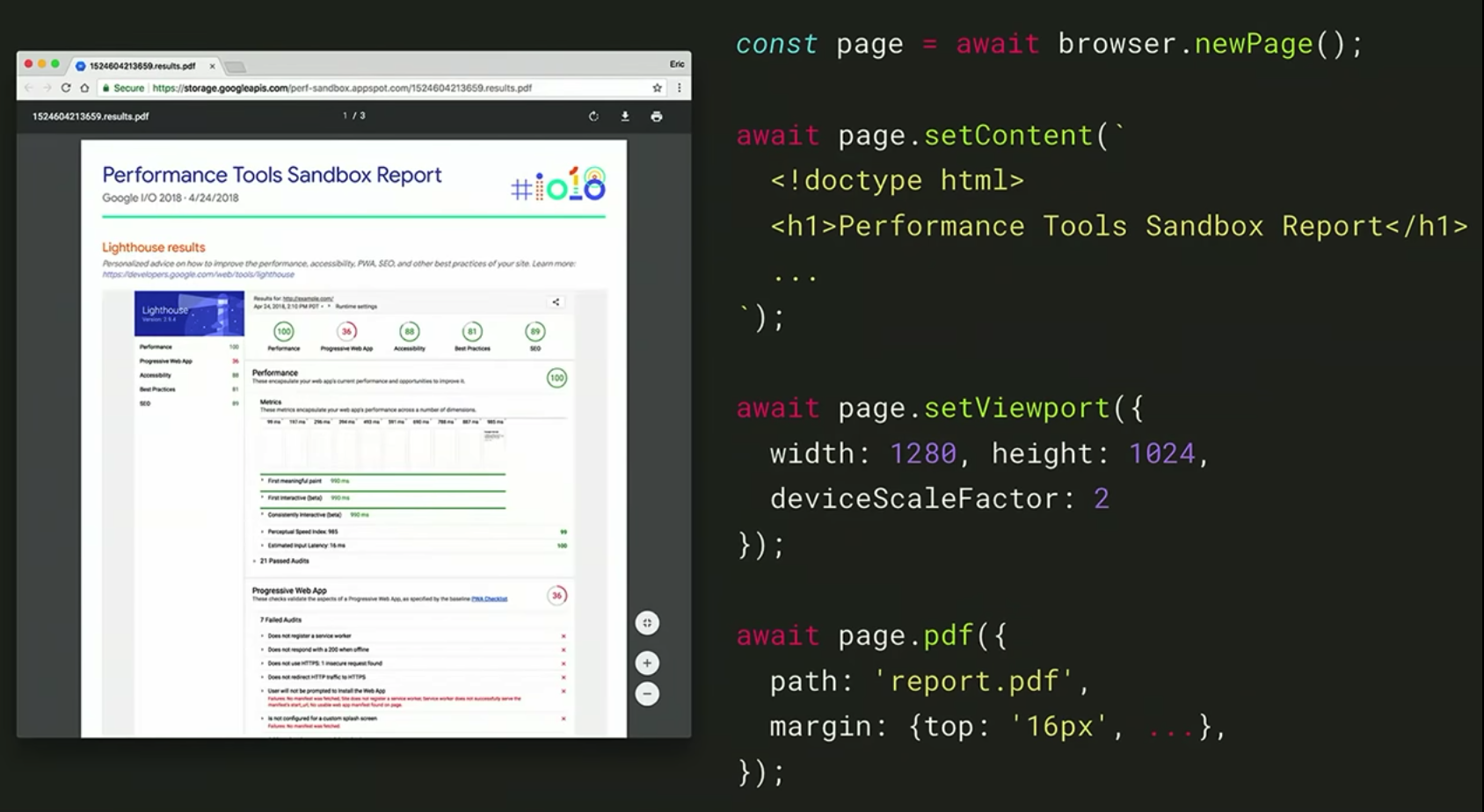Close the results.pdf browser tab
Image resolution: width=1484 pixels, height=812 pixels.
pyautogui.click(x=212, y=66)
